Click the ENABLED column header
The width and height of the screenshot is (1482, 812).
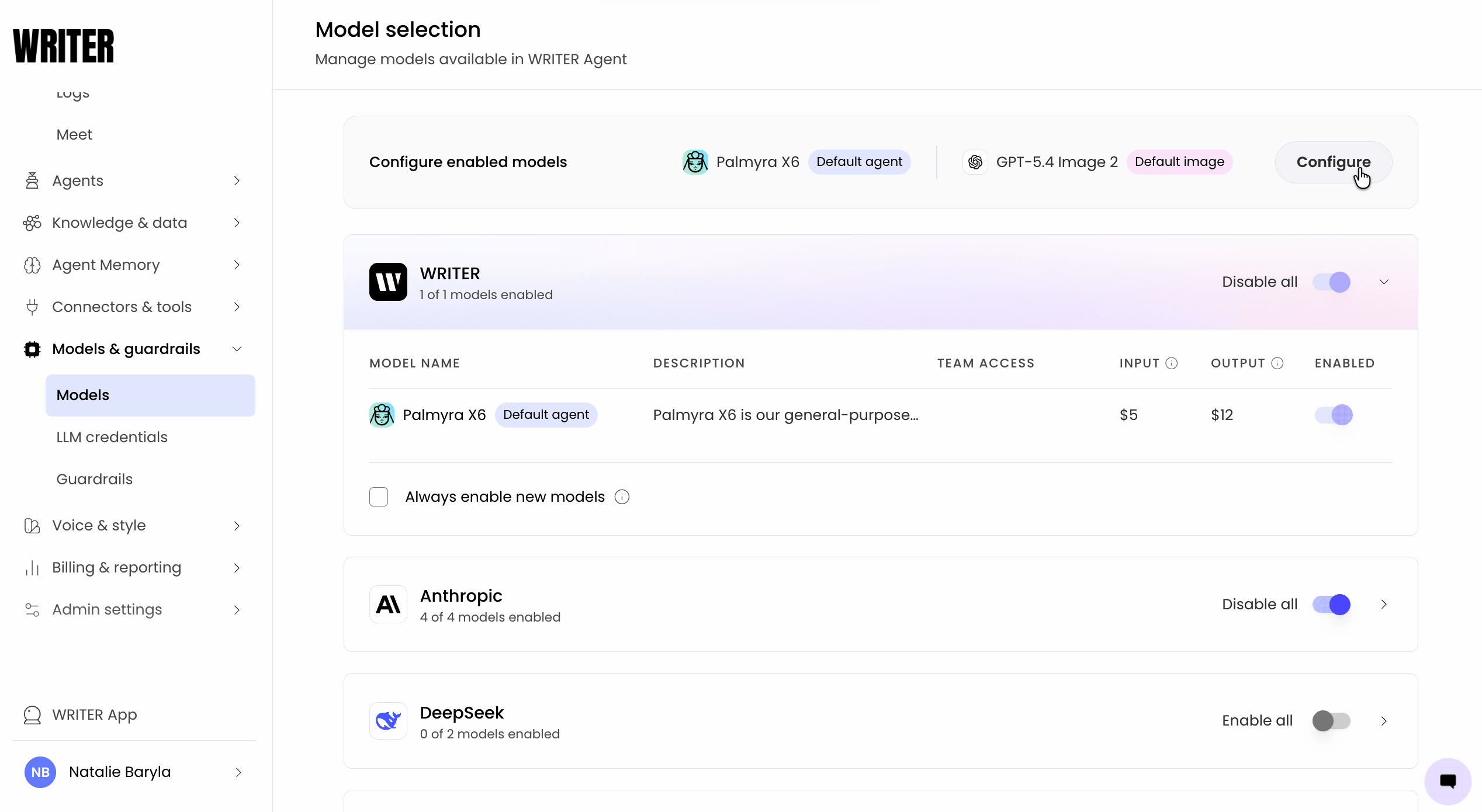click(1345, 363)
